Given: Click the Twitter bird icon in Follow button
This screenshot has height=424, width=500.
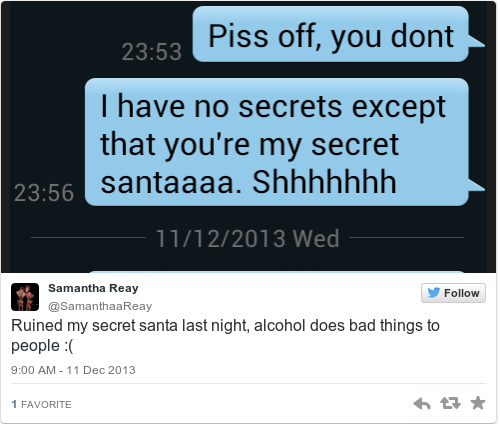Looking at the screenshot, I should click(x=434, y=293).
